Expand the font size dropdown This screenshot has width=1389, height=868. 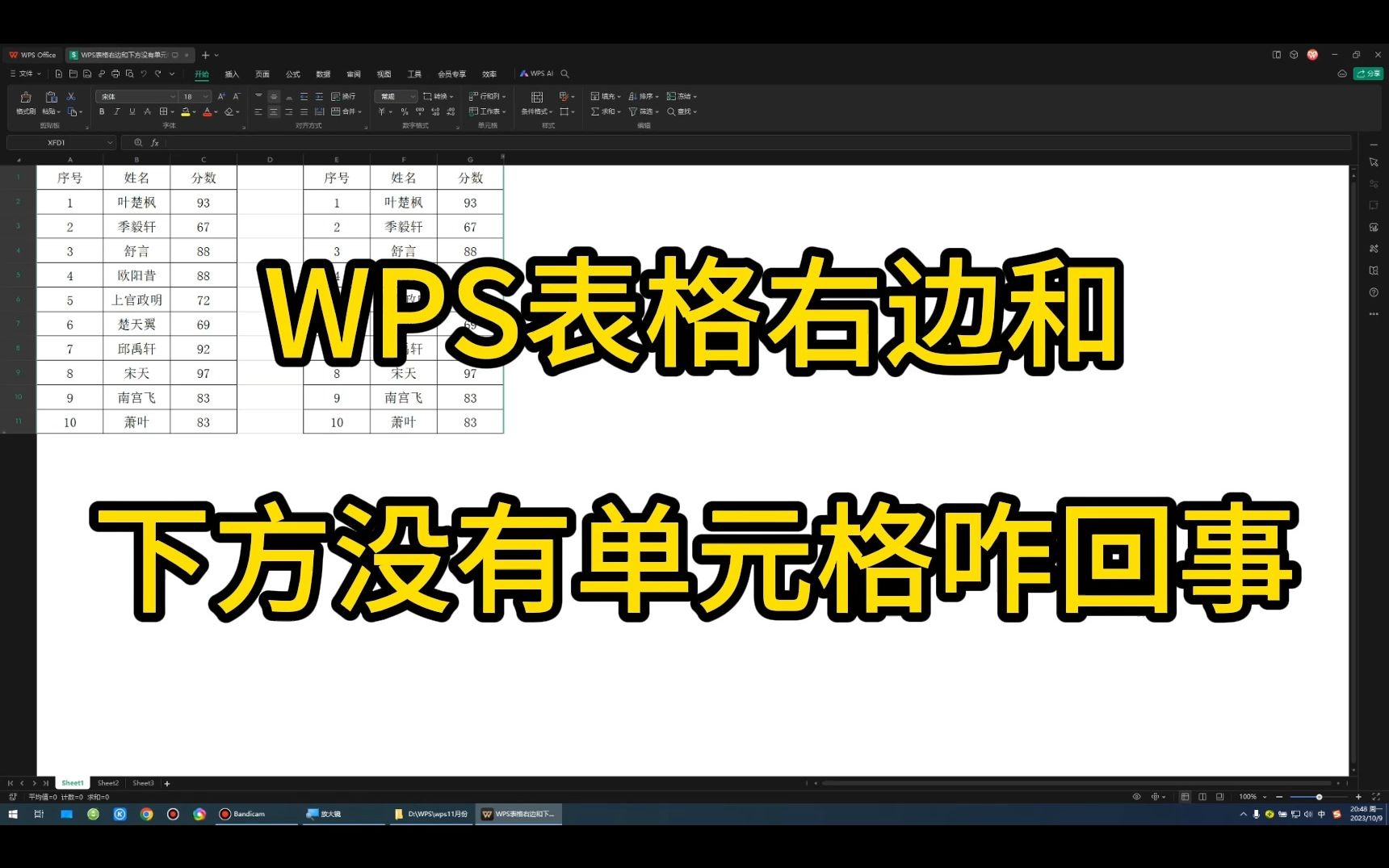tap(206, 96)
